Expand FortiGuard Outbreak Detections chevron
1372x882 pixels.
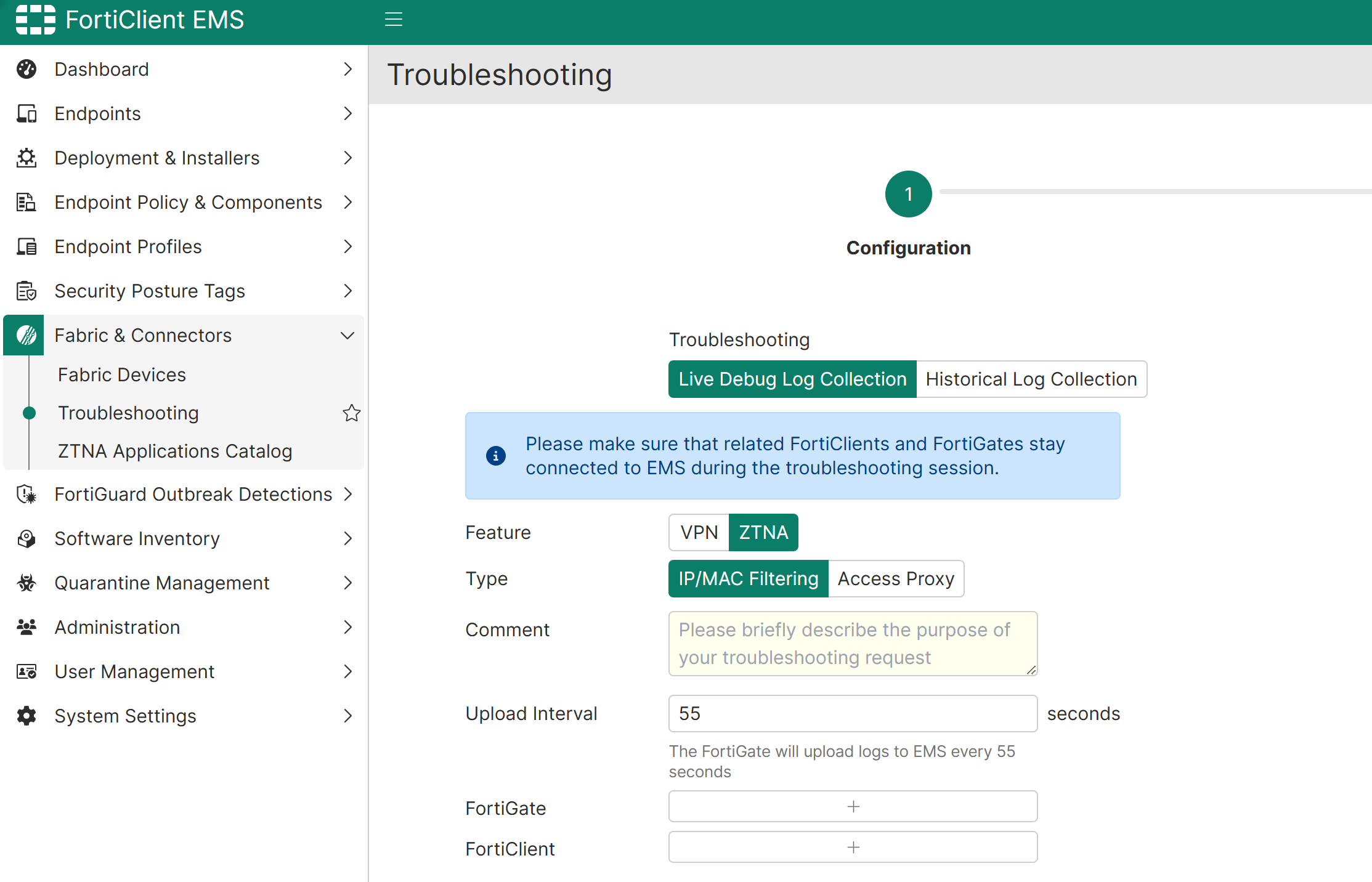coord(347,494)
